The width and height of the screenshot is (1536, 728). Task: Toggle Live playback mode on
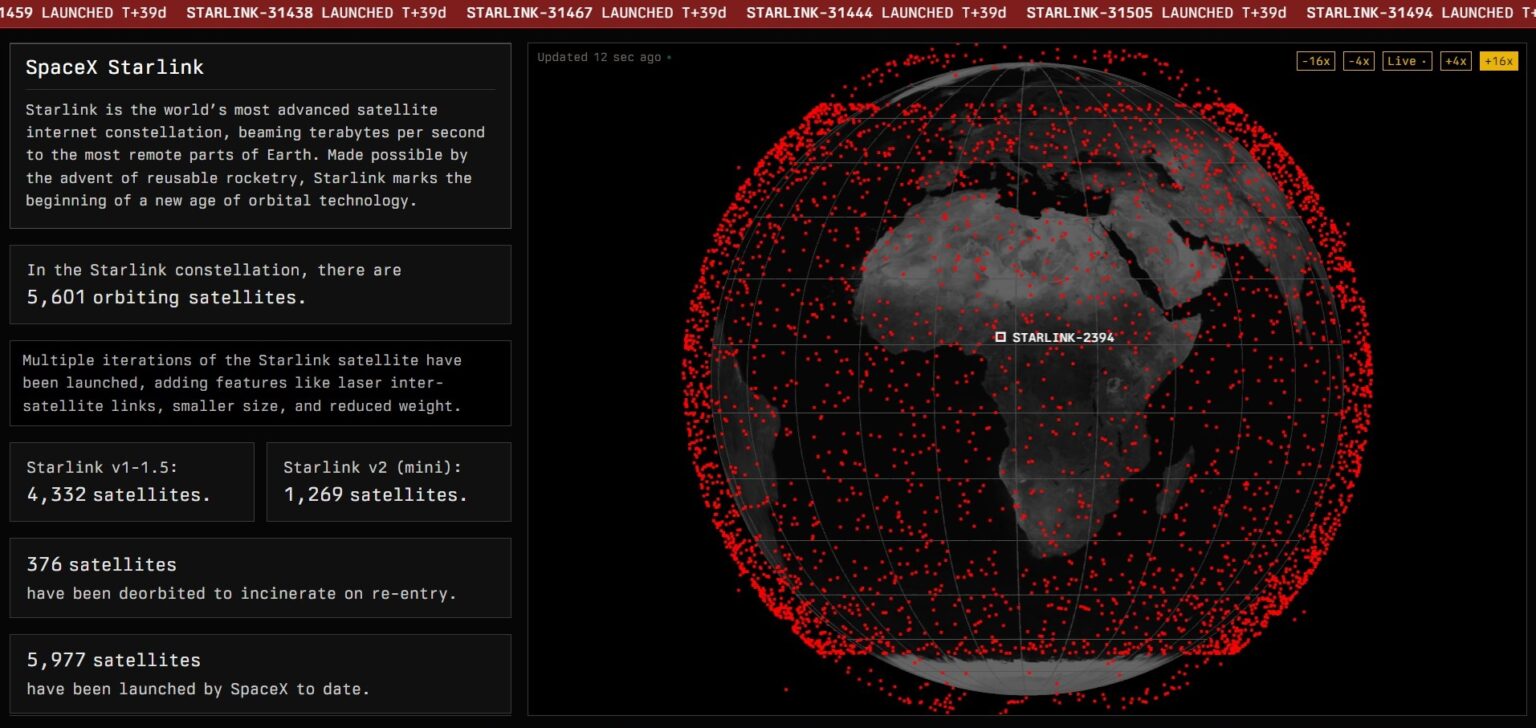tap(1402, 60)
